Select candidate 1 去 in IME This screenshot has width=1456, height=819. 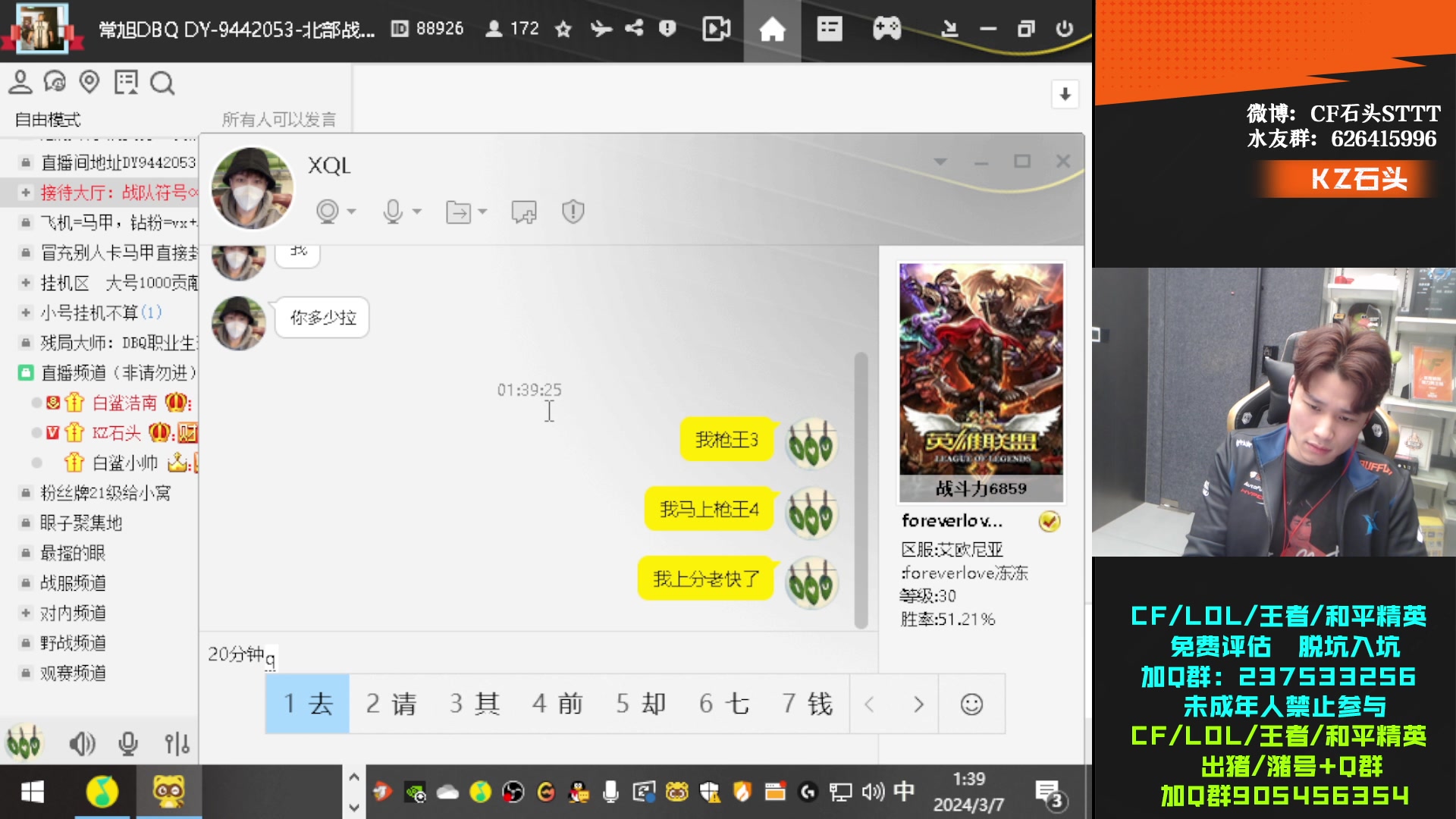(308, 704)
